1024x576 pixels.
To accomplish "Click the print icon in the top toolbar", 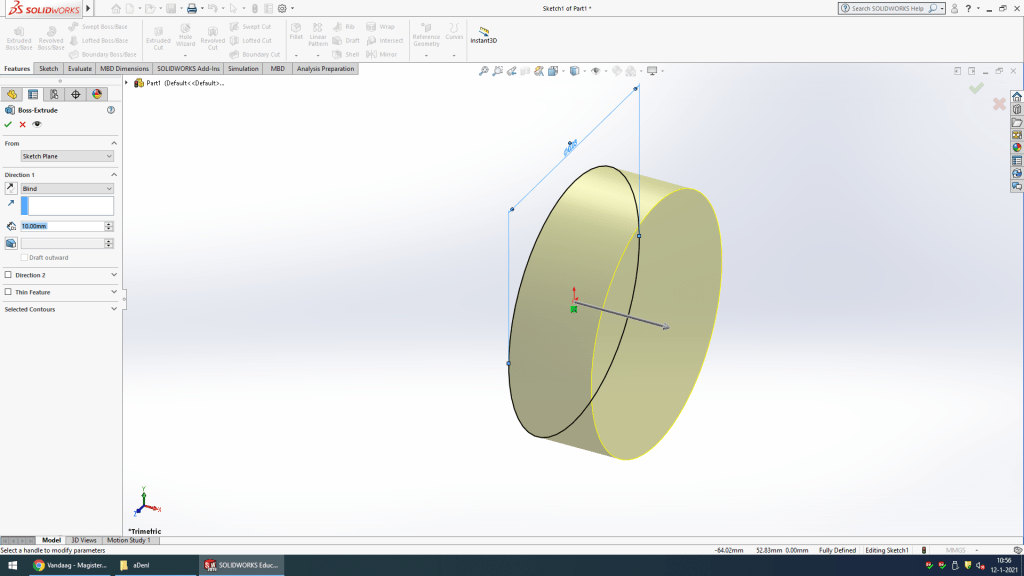I will (x=191, y=8).
